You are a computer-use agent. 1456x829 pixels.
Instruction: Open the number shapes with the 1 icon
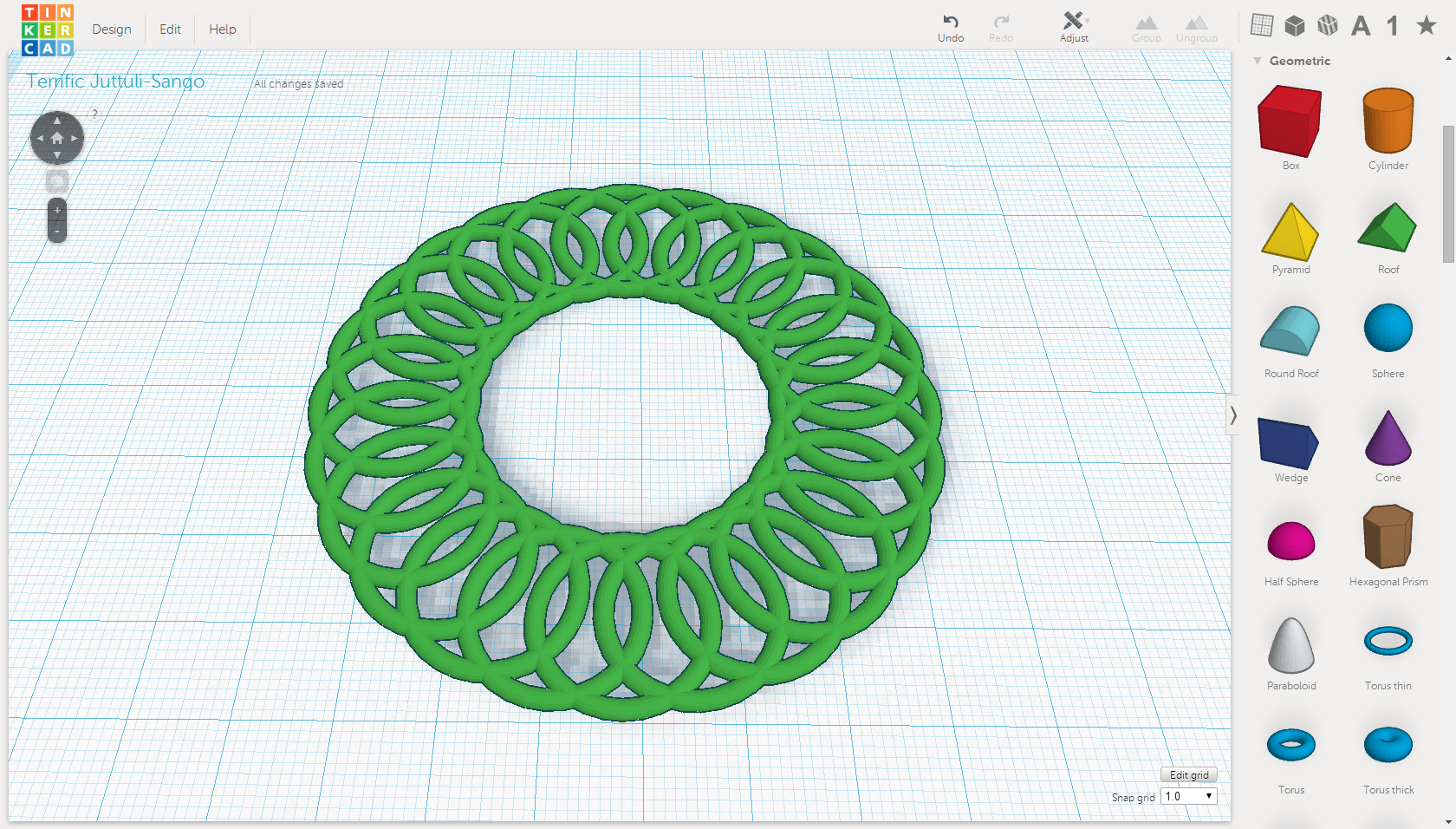tap(1393, 26)
